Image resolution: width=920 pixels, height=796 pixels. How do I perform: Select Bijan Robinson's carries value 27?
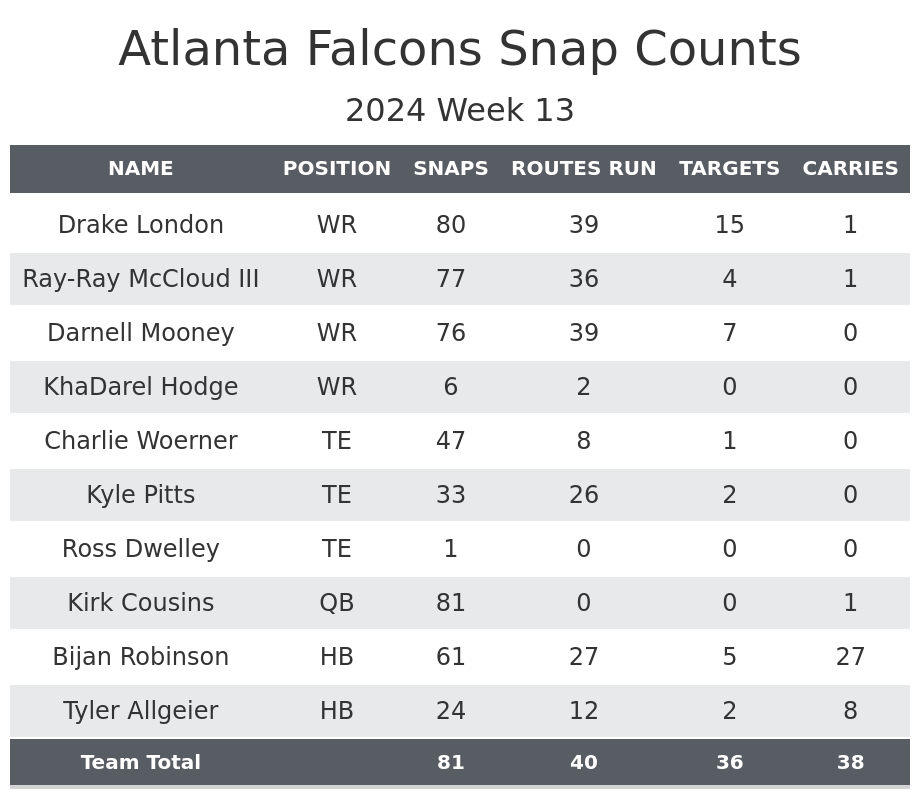[x=850, y=657]
